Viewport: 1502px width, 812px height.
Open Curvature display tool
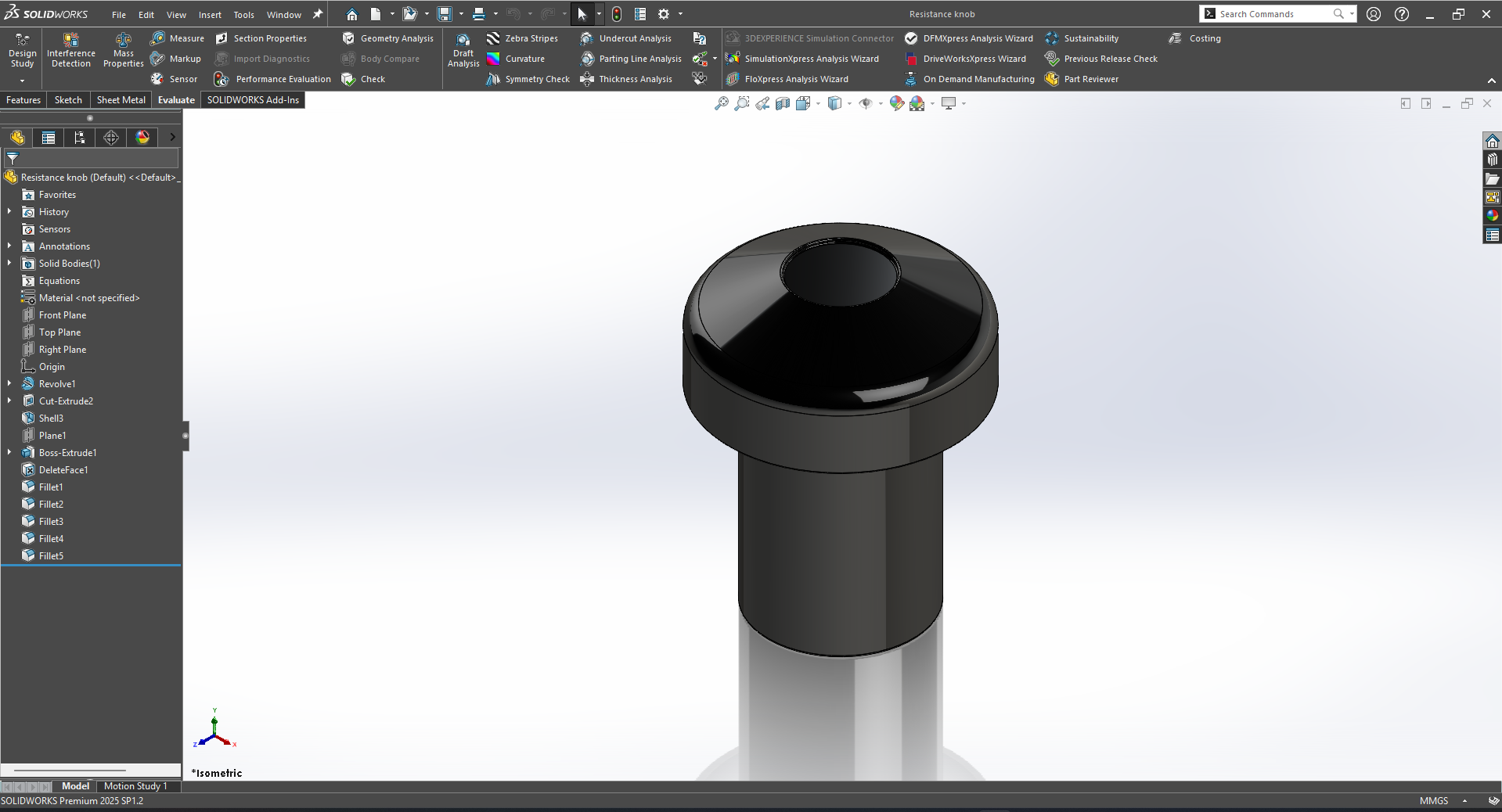[515, 59]
